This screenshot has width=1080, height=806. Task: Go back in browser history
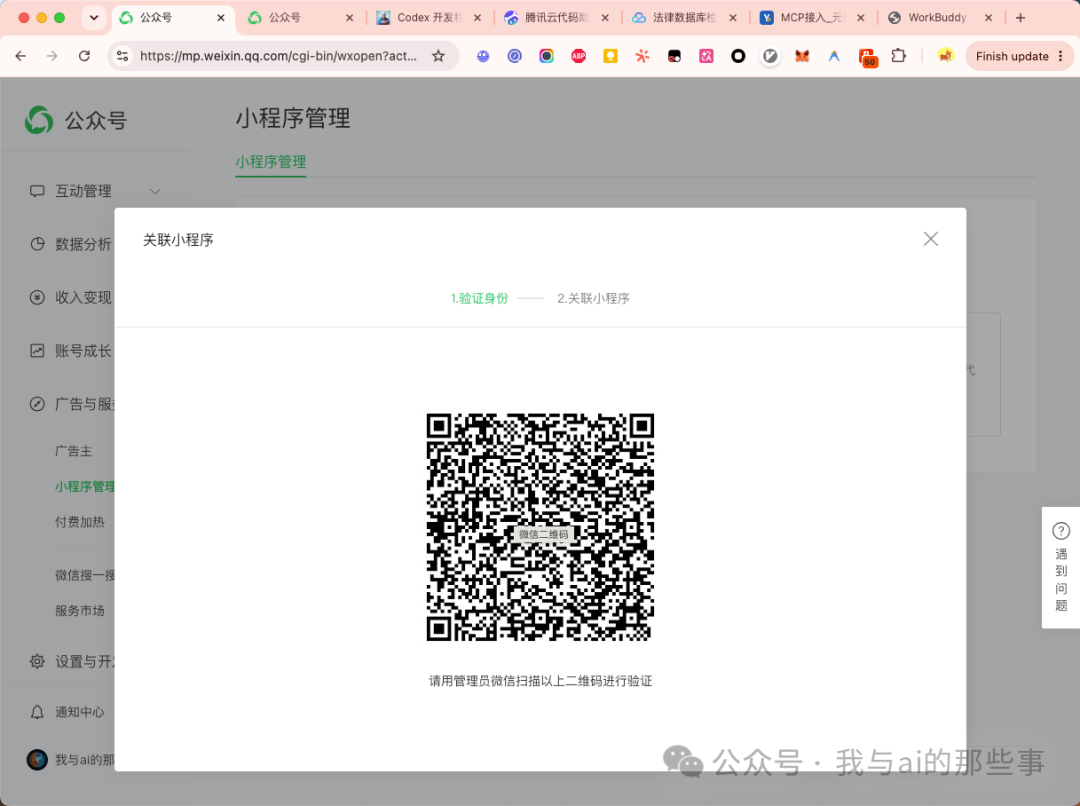click(21, 56)
